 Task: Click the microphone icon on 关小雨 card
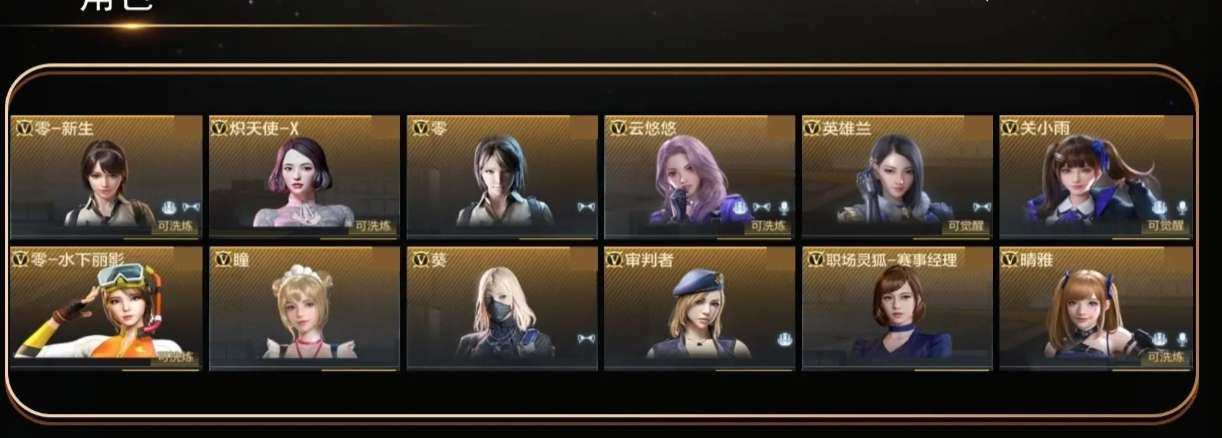point(1181,208)
